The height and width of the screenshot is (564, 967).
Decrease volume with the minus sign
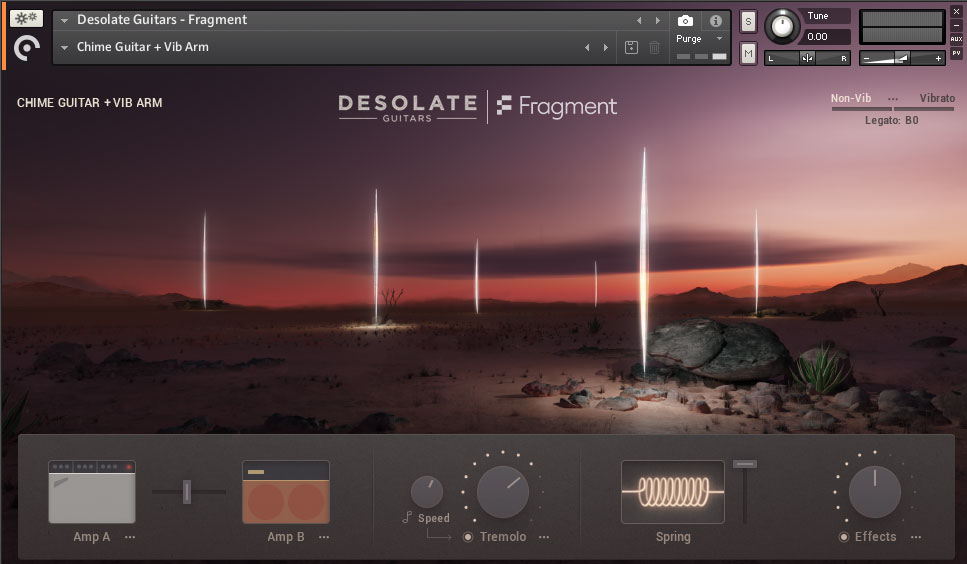pyautogui.click(x=866, y=59)
